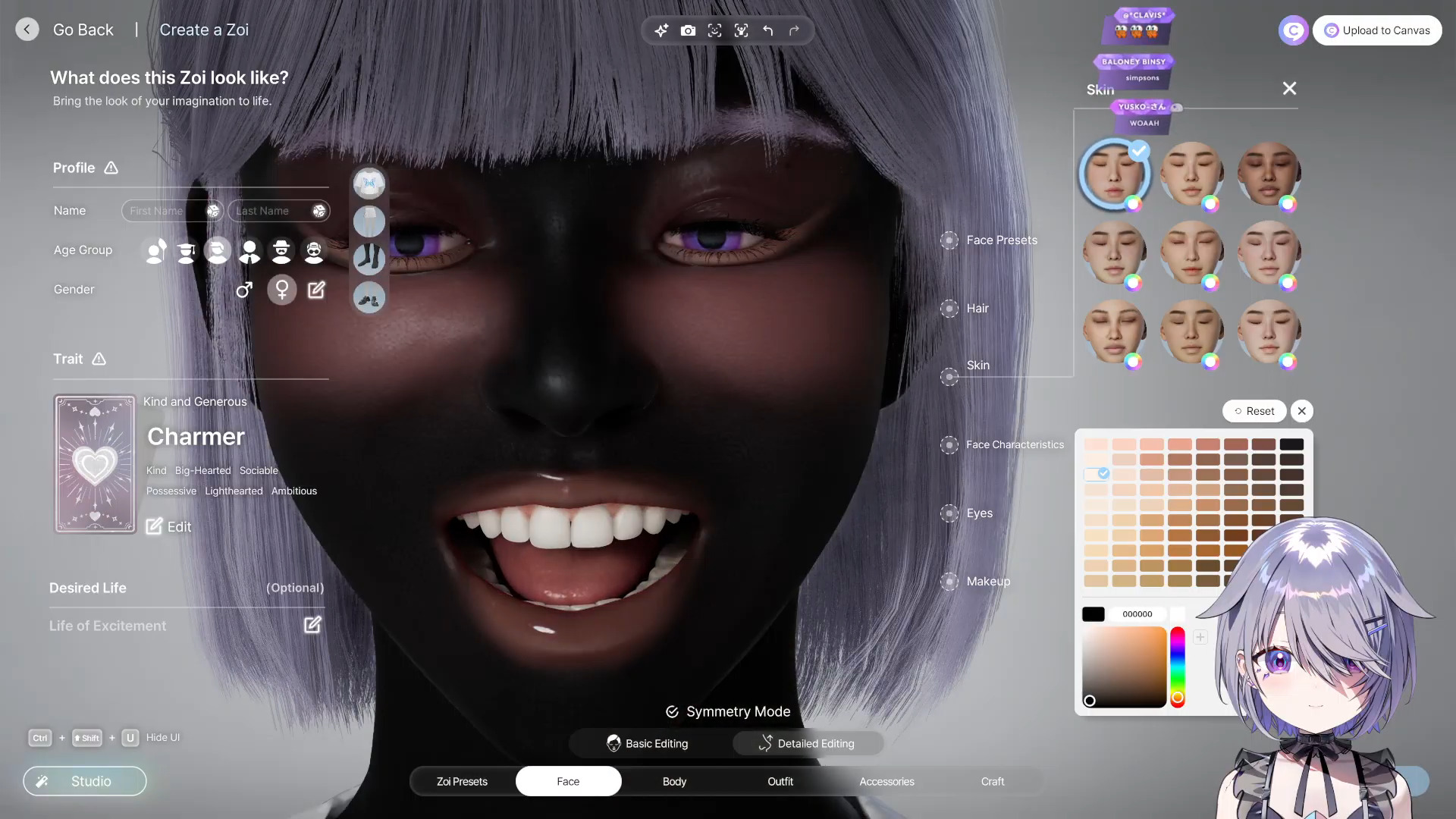
Task: Open the Studio button
Action: (85, 781)
